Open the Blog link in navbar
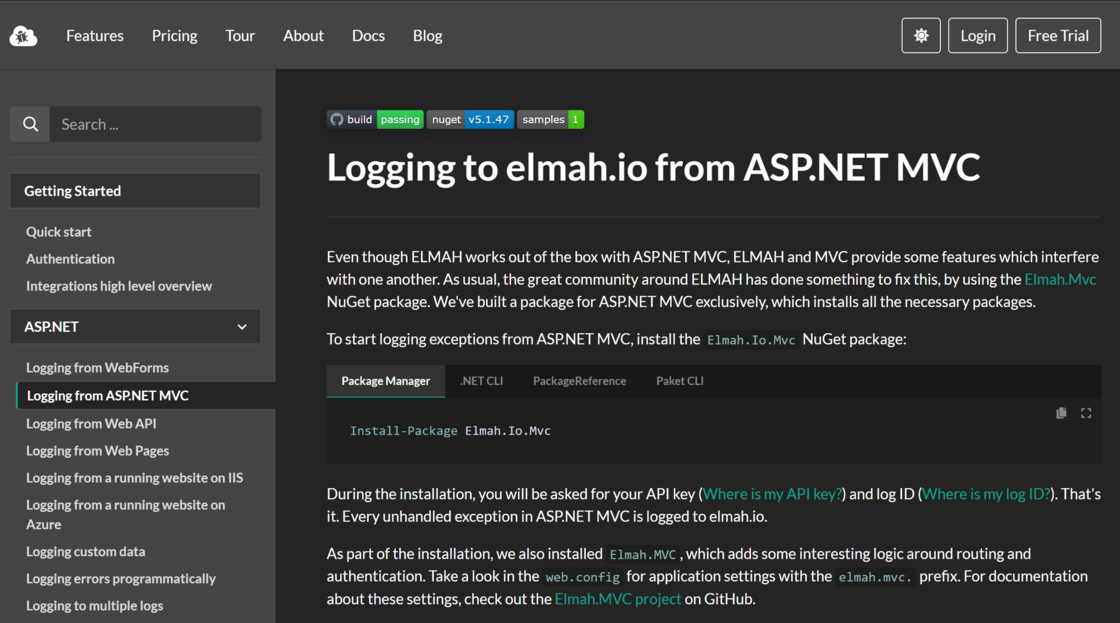Screen dimensions: 1120x623 (x=428, y=36)
